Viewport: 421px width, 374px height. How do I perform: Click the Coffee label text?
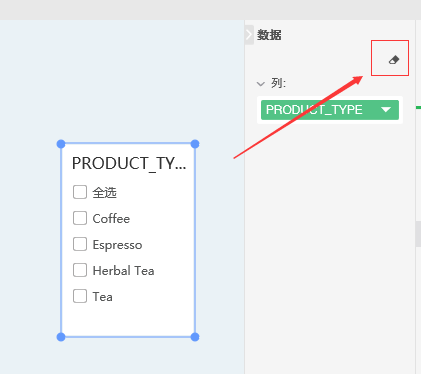111,219
